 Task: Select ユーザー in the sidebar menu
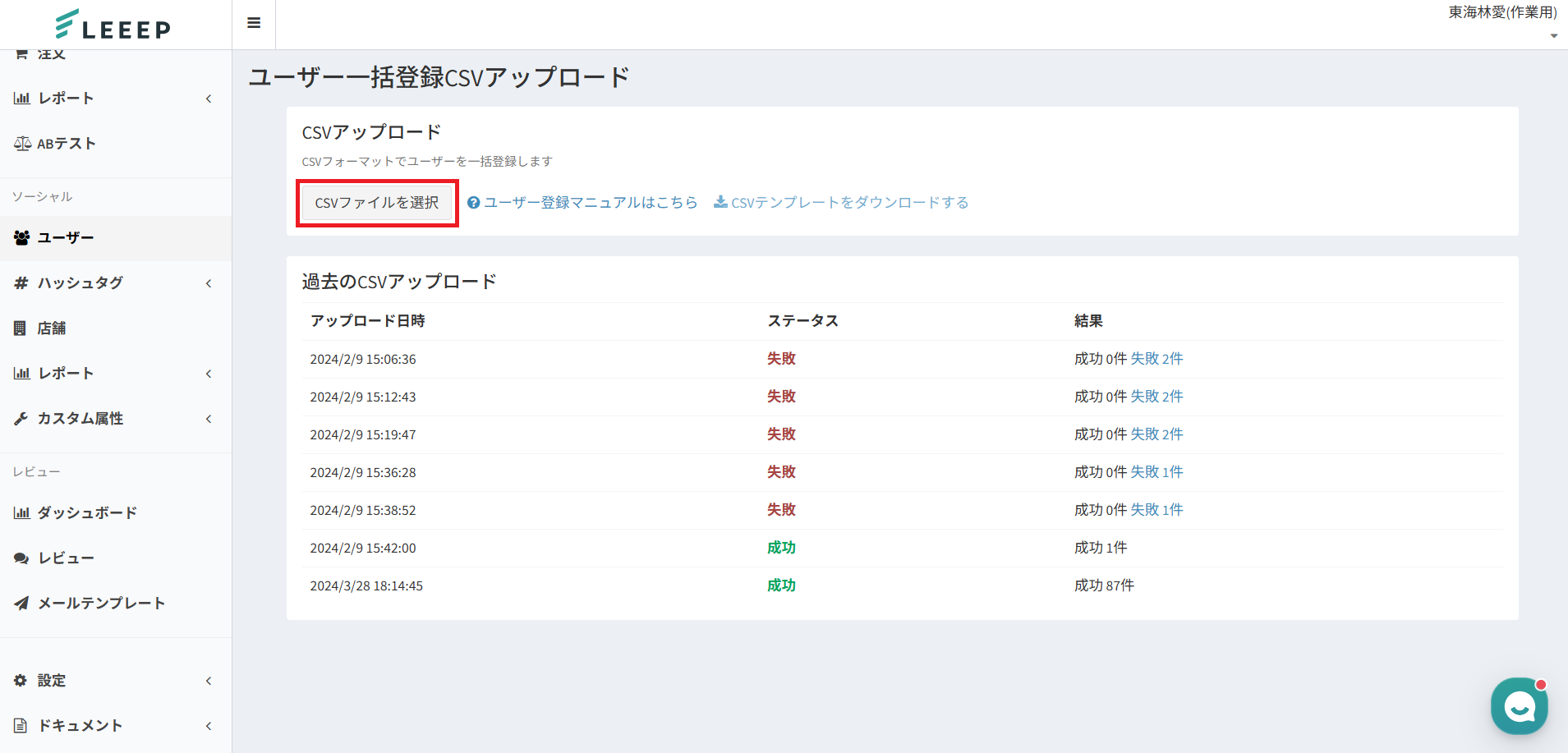(66, 238)
